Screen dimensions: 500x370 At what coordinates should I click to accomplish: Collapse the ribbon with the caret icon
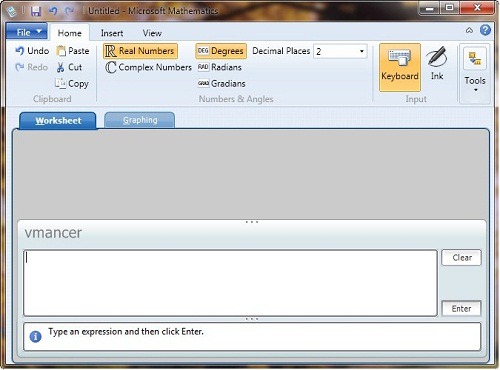pos(469,31)
